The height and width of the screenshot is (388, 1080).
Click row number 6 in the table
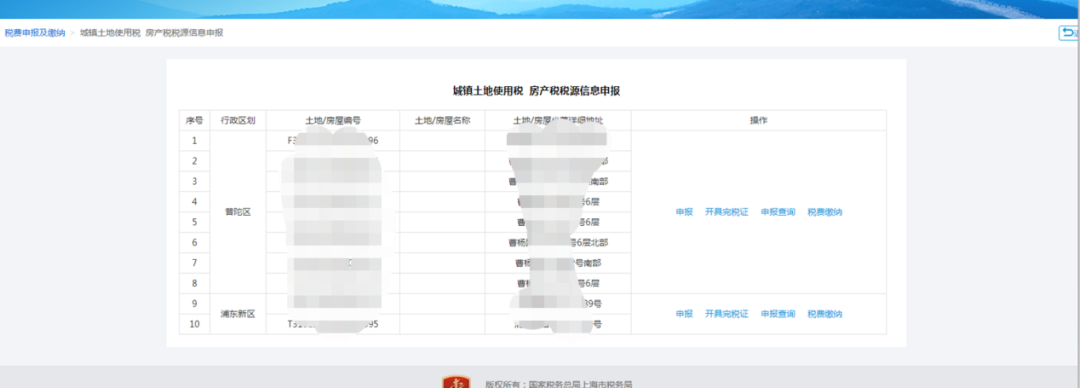pyautogui.click(x=194, y=243)
